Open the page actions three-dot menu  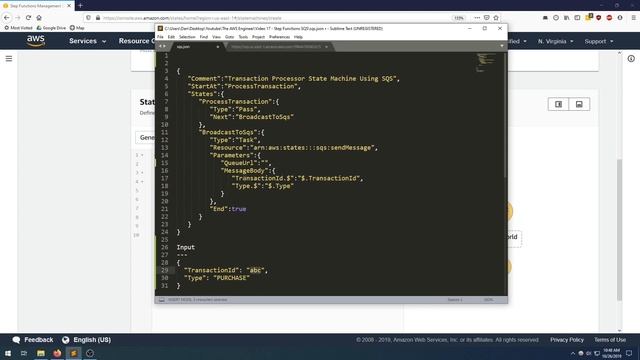tap(477, 18)
